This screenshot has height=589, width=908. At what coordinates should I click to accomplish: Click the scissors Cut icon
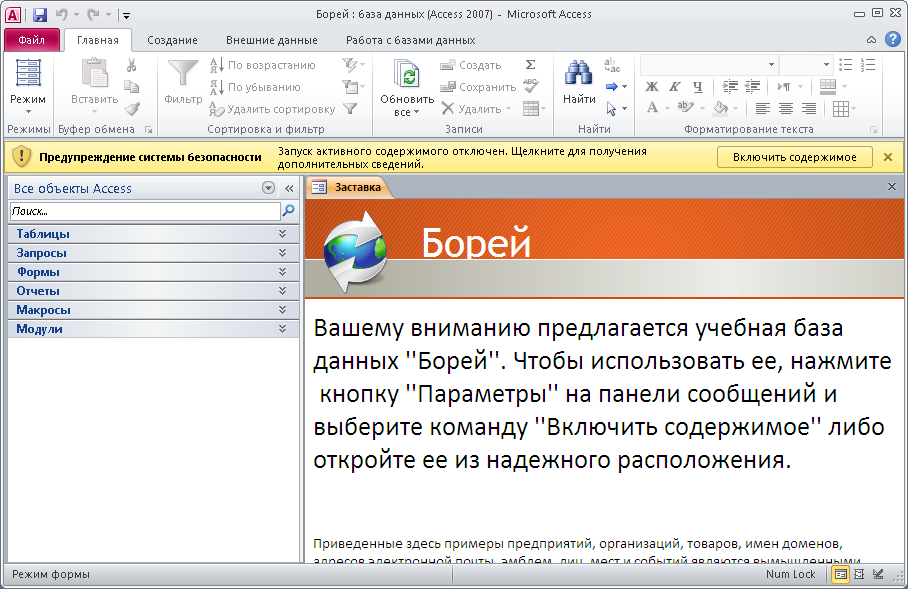click(131, 65)
